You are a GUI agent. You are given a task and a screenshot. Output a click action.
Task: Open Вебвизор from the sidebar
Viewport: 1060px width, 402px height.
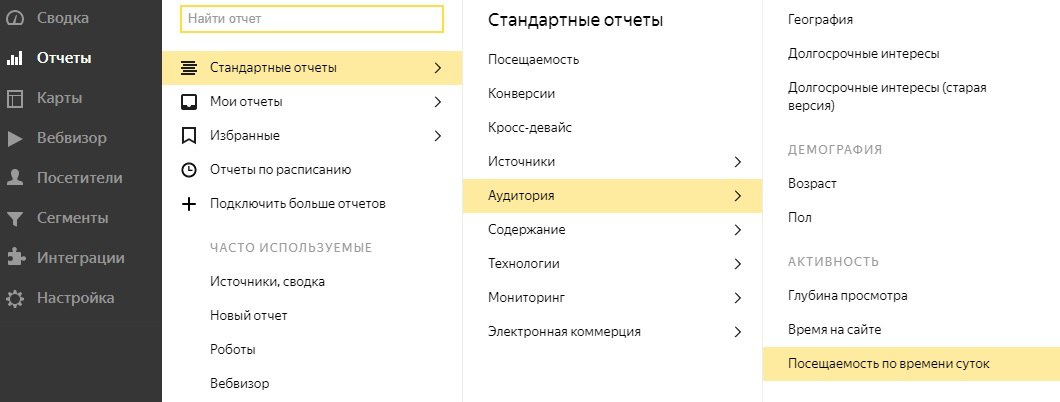tap(72, 139)
